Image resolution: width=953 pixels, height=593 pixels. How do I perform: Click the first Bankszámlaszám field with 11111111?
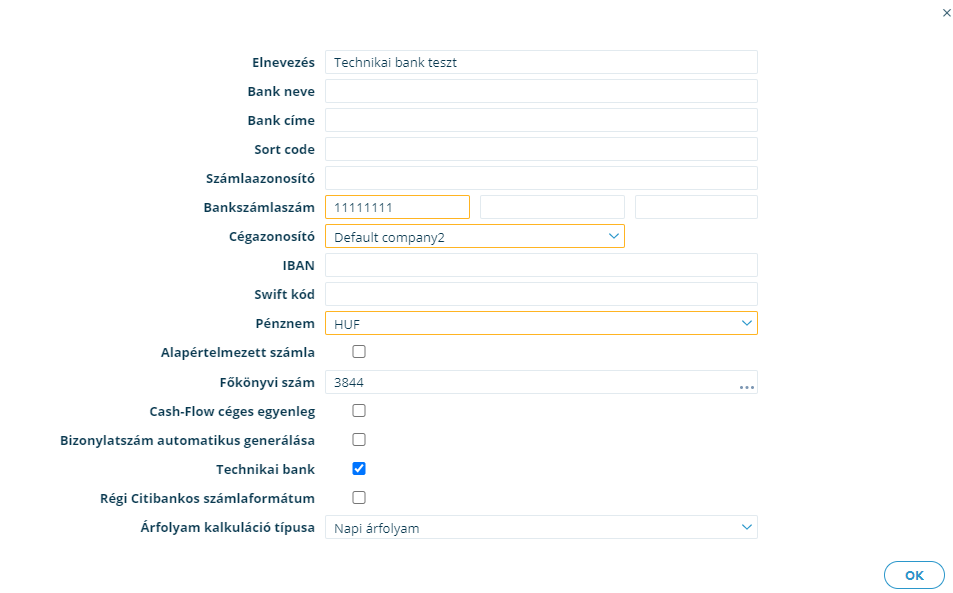pos(397,207)
